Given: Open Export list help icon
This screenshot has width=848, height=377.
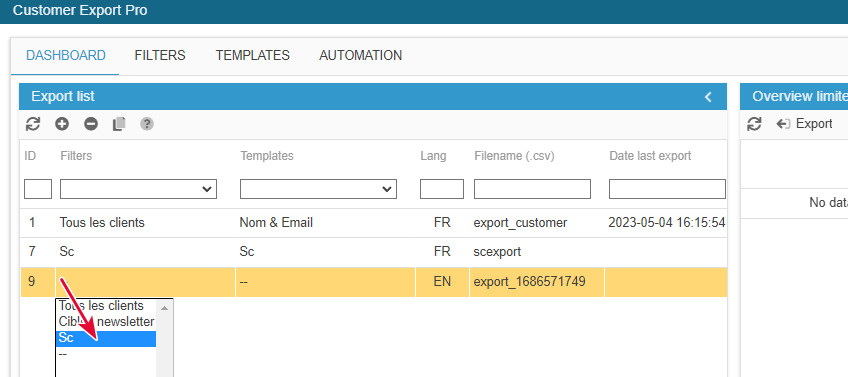Looking at the screenshot, I should click(x=147, y=124).
